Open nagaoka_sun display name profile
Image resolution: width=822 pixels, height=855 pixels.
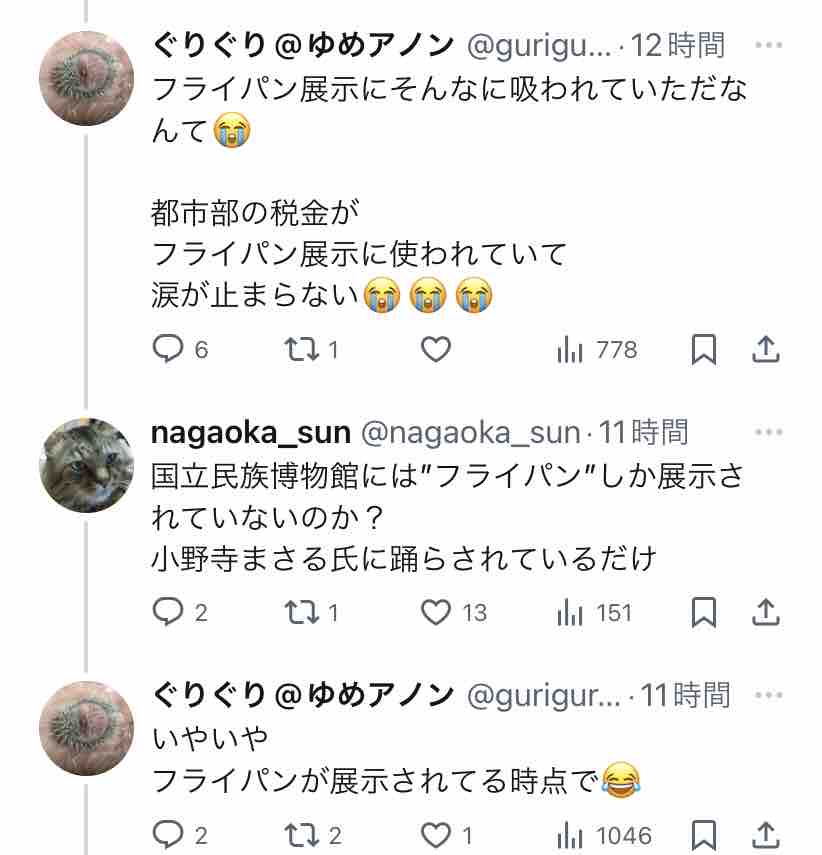[x=250, y=432]
